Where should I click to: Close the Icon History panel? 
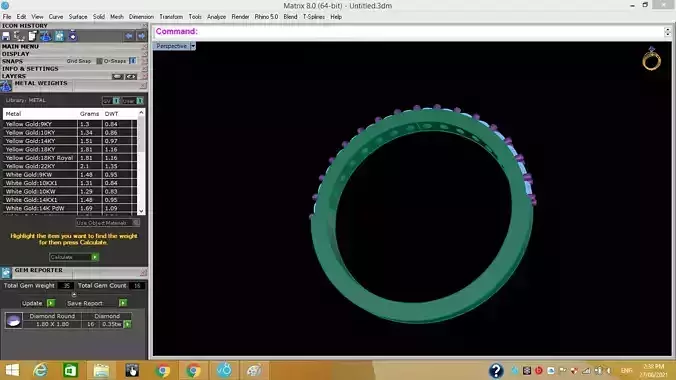(144, 26)
